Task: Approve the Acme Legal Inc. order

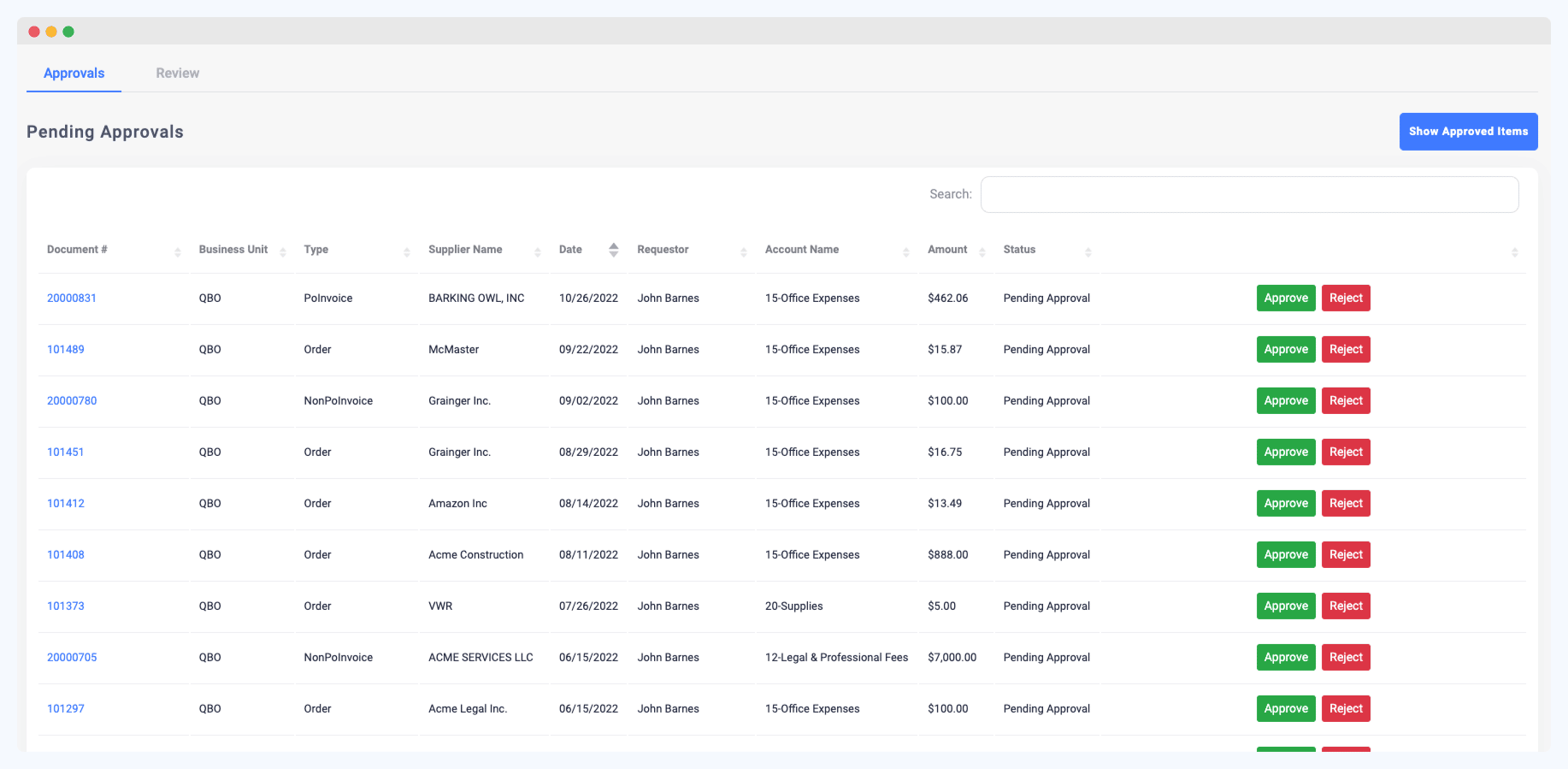Action: [1286, 709]
